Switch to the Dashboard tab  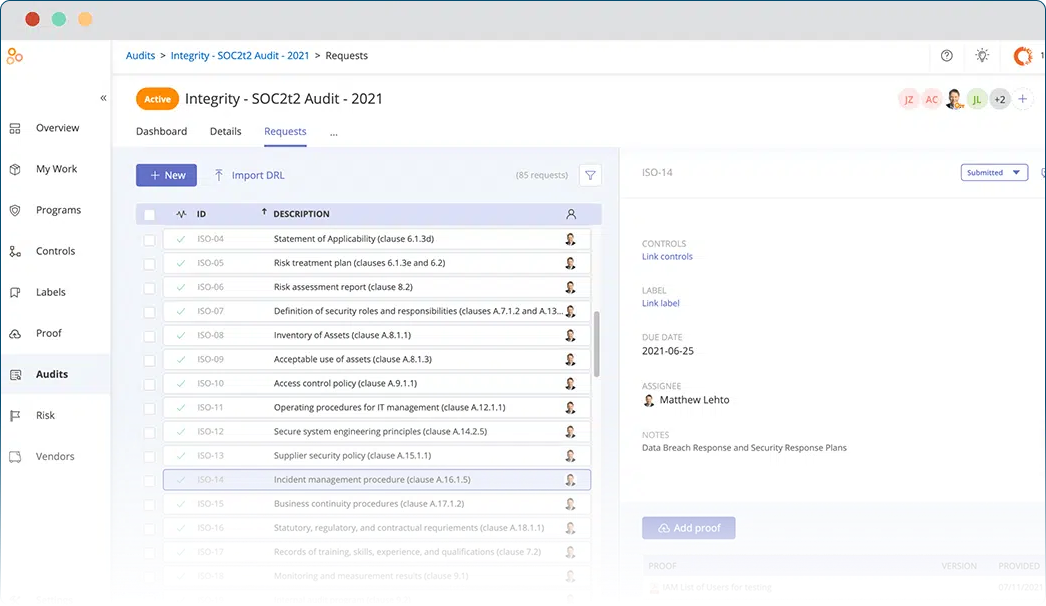(x=161, y=132)
